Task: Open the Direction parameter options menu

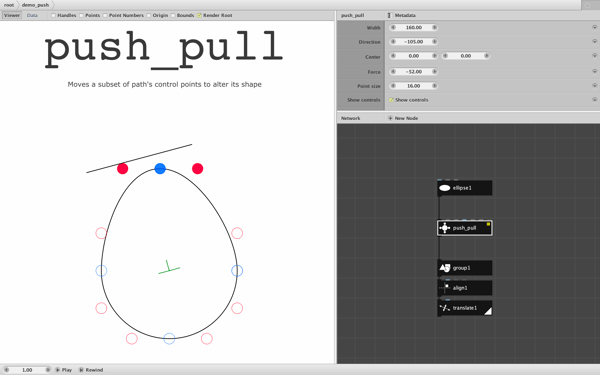Action: [594, 41]
